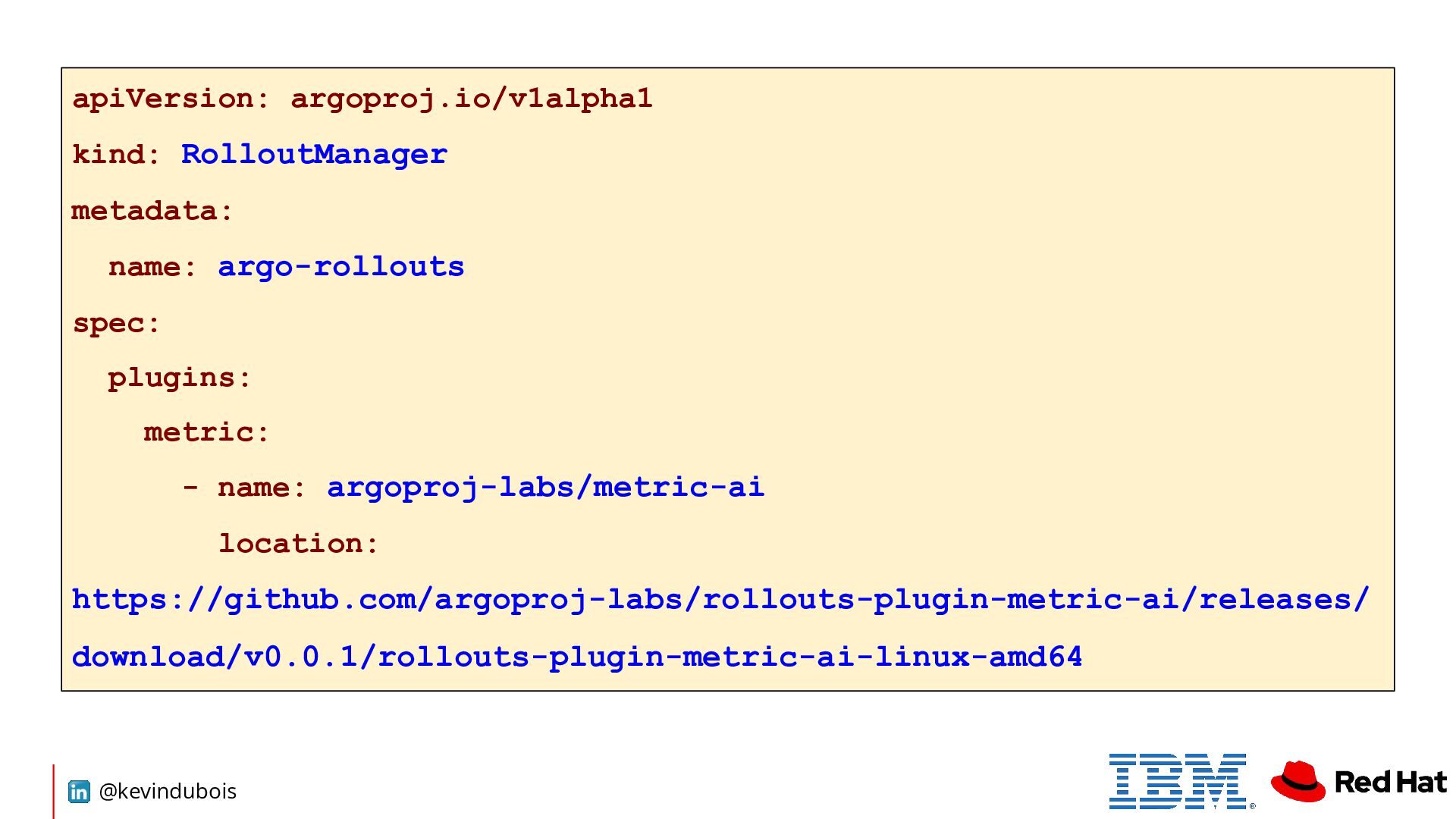The image size is (1456, 819).
Task: Click the apiVersion argoproj.io/v1alpha1 line
Action: pos(362,99)
